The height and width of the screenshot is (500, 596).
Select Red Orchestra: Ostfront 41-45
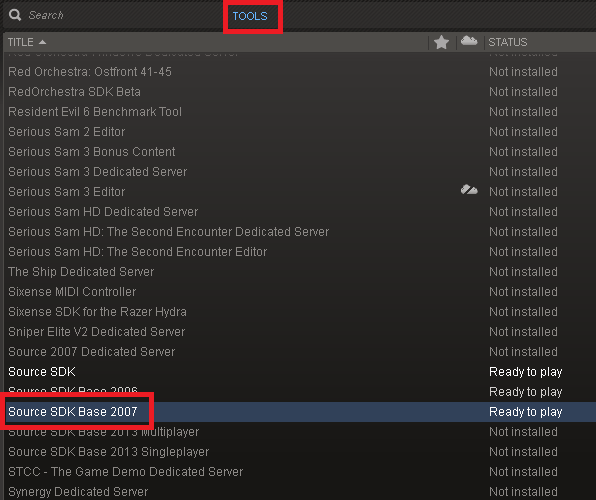(90, 71)
